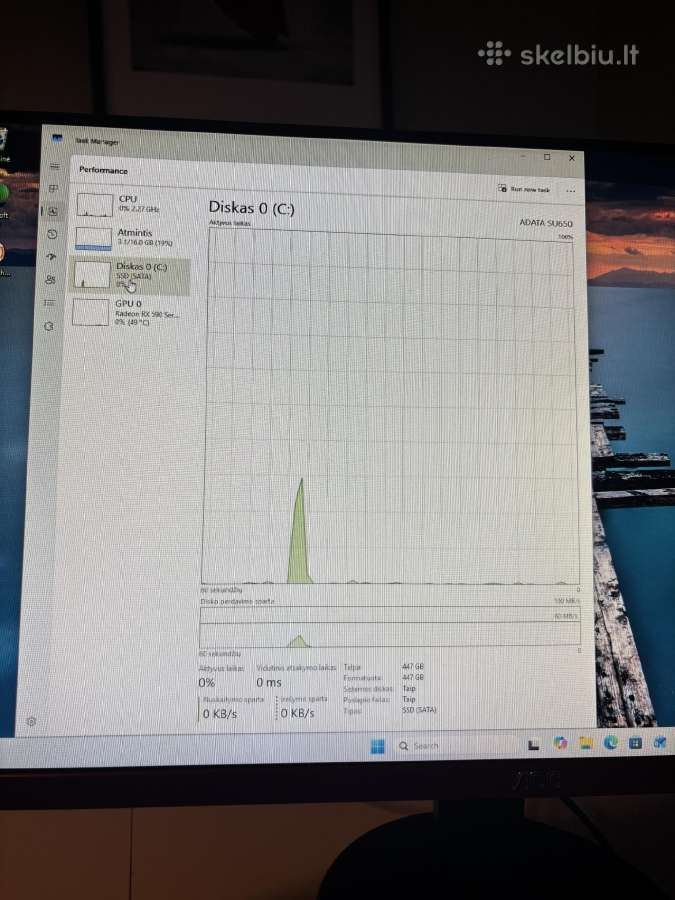Maximize the Task Manager window
The height and width of the screenshot is (900, 675).
(547, 157)
